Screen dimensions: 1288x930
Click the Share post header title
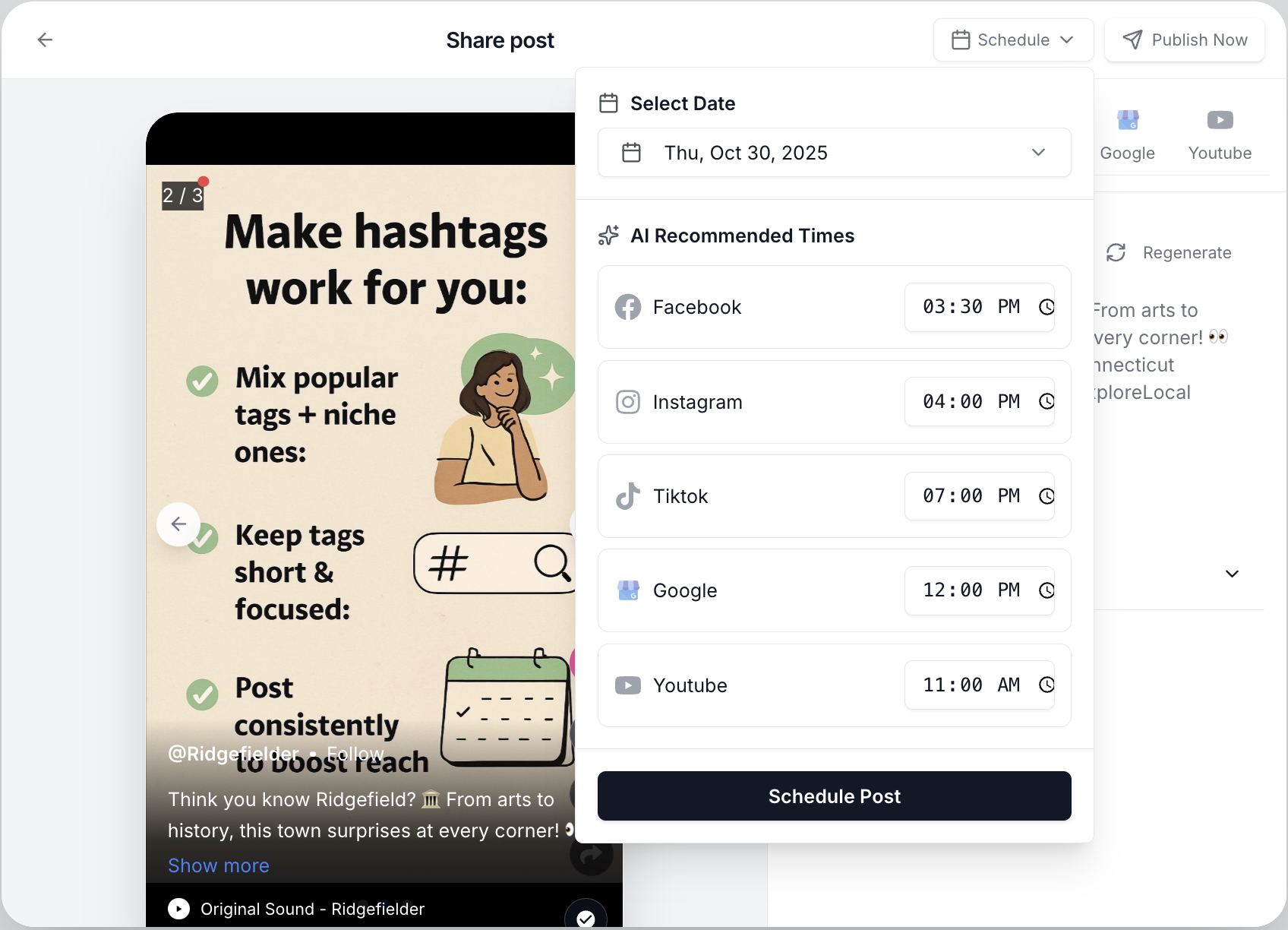pyautogui.click(x=500, y=40)
